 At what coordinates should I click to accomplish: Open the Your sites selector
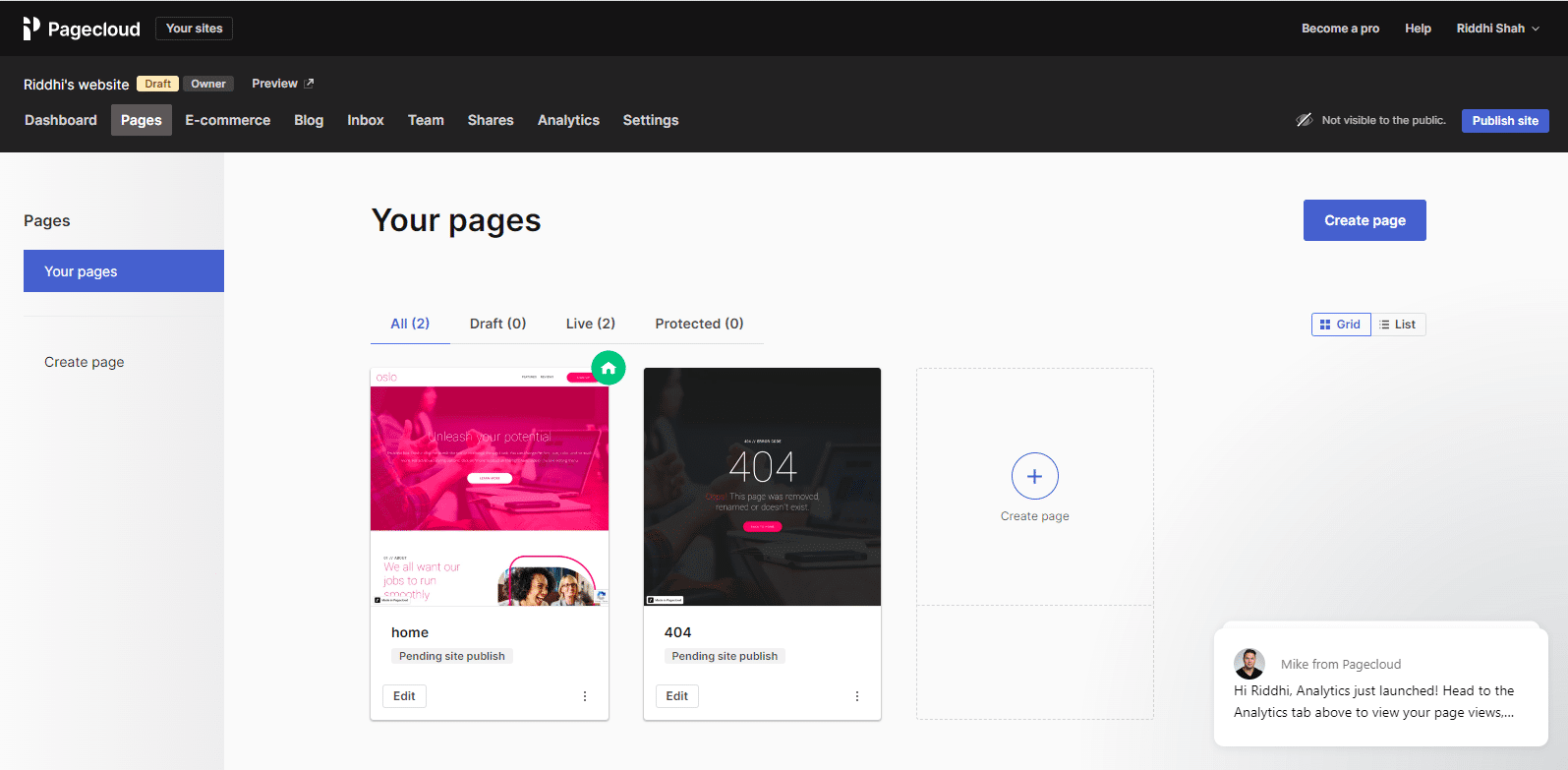[194, 29]
